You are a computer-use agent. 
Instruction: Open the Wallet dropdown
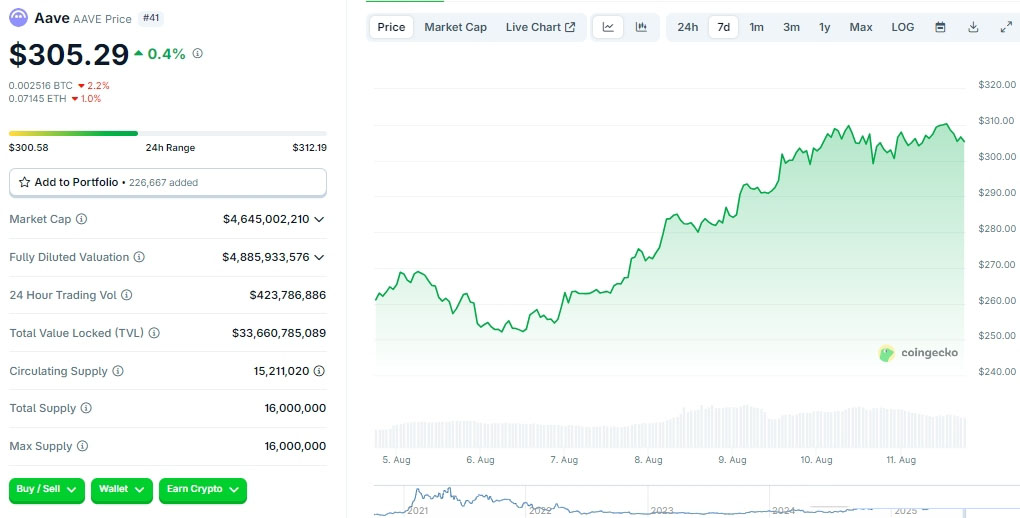(121, 490)
